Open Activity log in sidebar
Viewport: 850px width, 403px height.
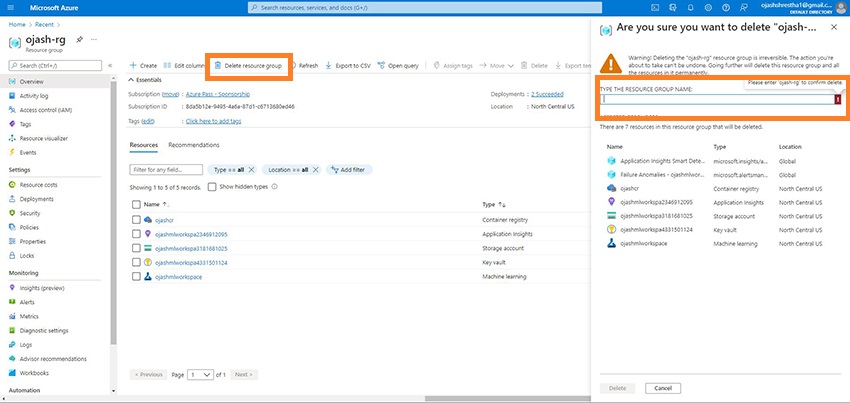34,96
